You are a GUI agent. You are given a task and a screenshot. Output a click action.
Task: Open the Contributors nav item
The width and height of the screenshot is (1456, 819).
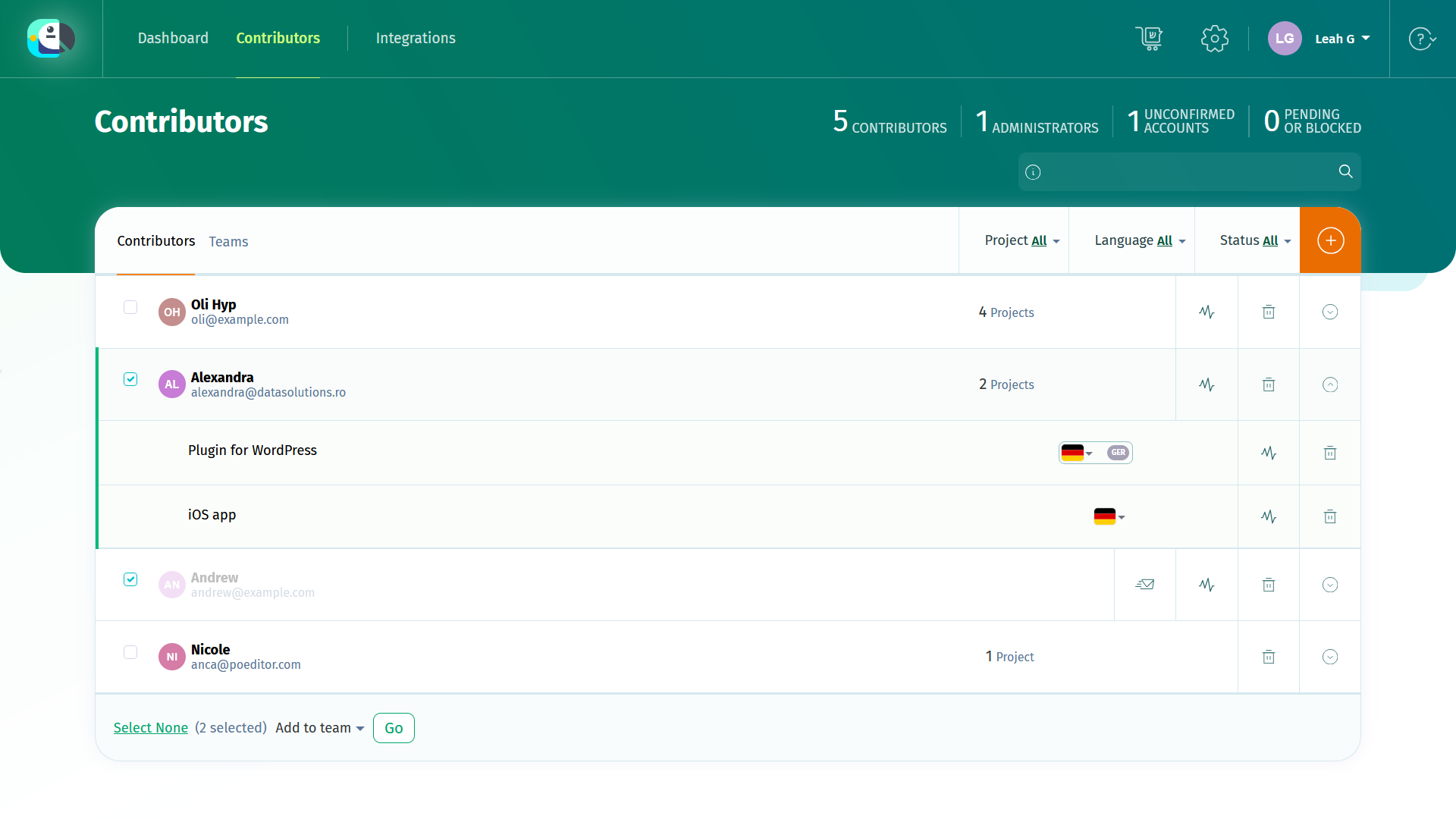pos(278,38)
